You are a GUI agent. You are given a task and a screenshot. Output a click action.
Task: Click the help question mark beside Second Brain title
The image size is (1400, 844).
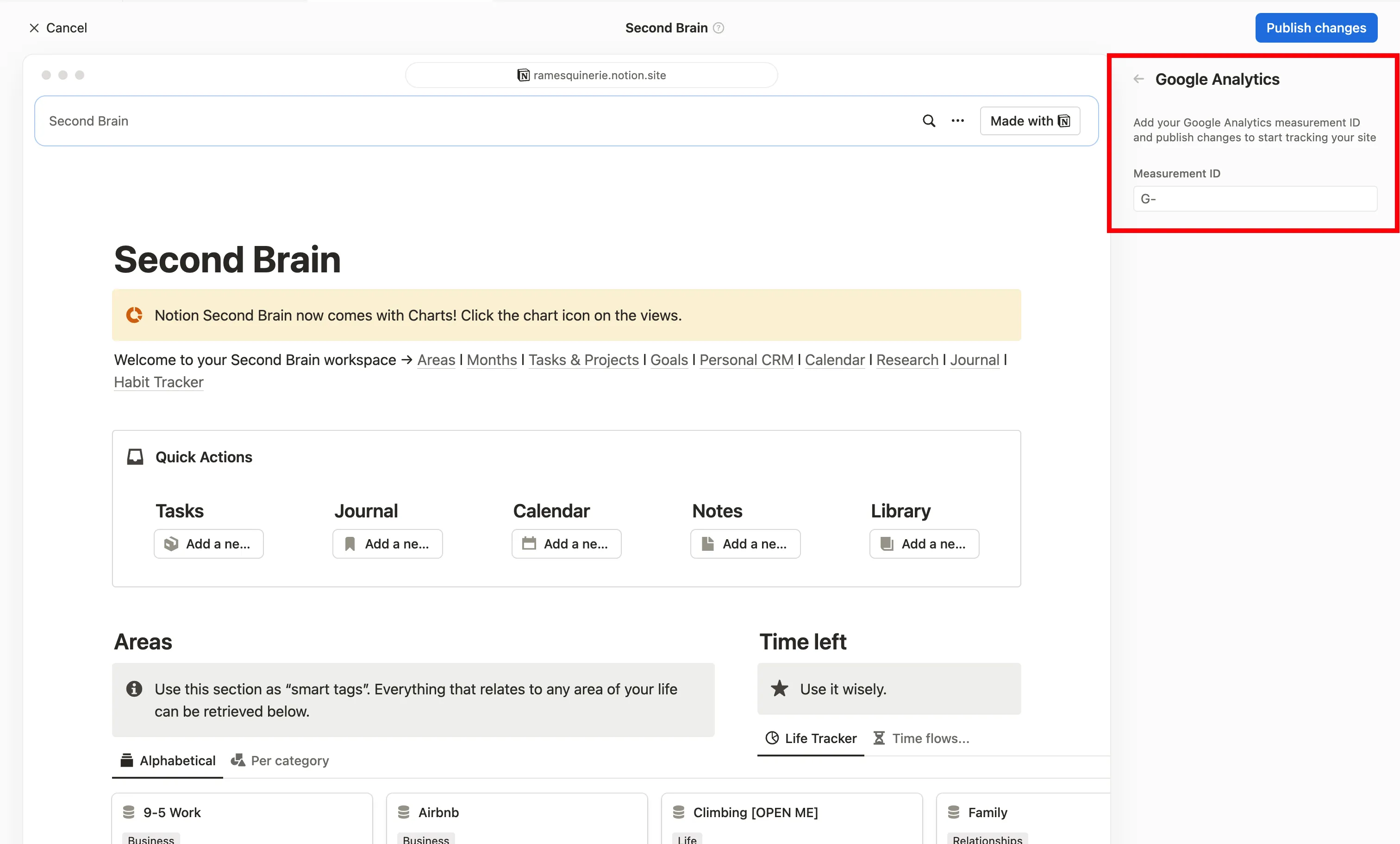point(719,28)
